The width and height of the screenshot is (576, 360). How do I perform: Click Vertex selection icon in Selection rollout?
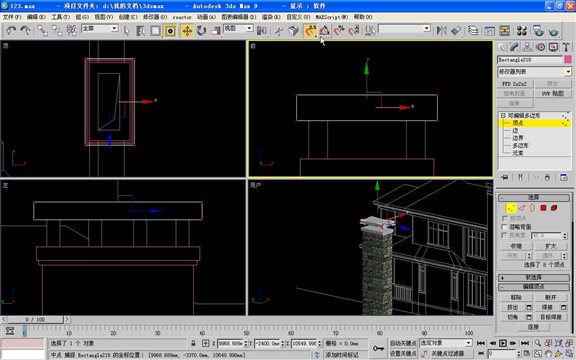511,208
